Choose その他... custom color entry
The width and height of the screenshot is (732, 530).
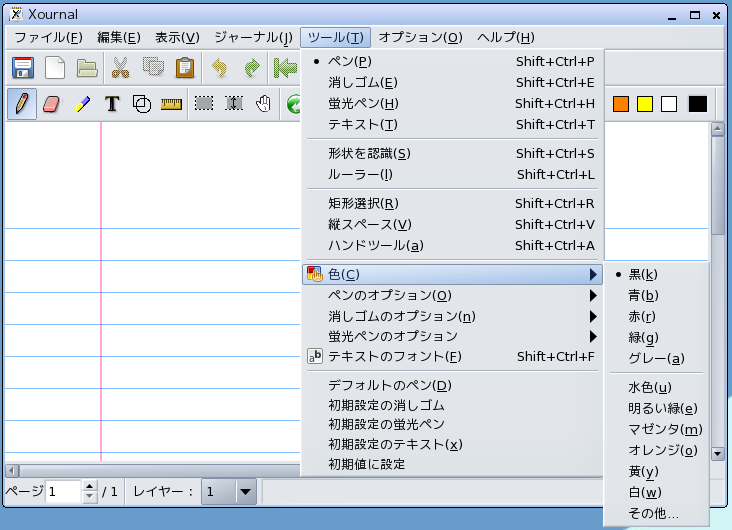[656, 514]
